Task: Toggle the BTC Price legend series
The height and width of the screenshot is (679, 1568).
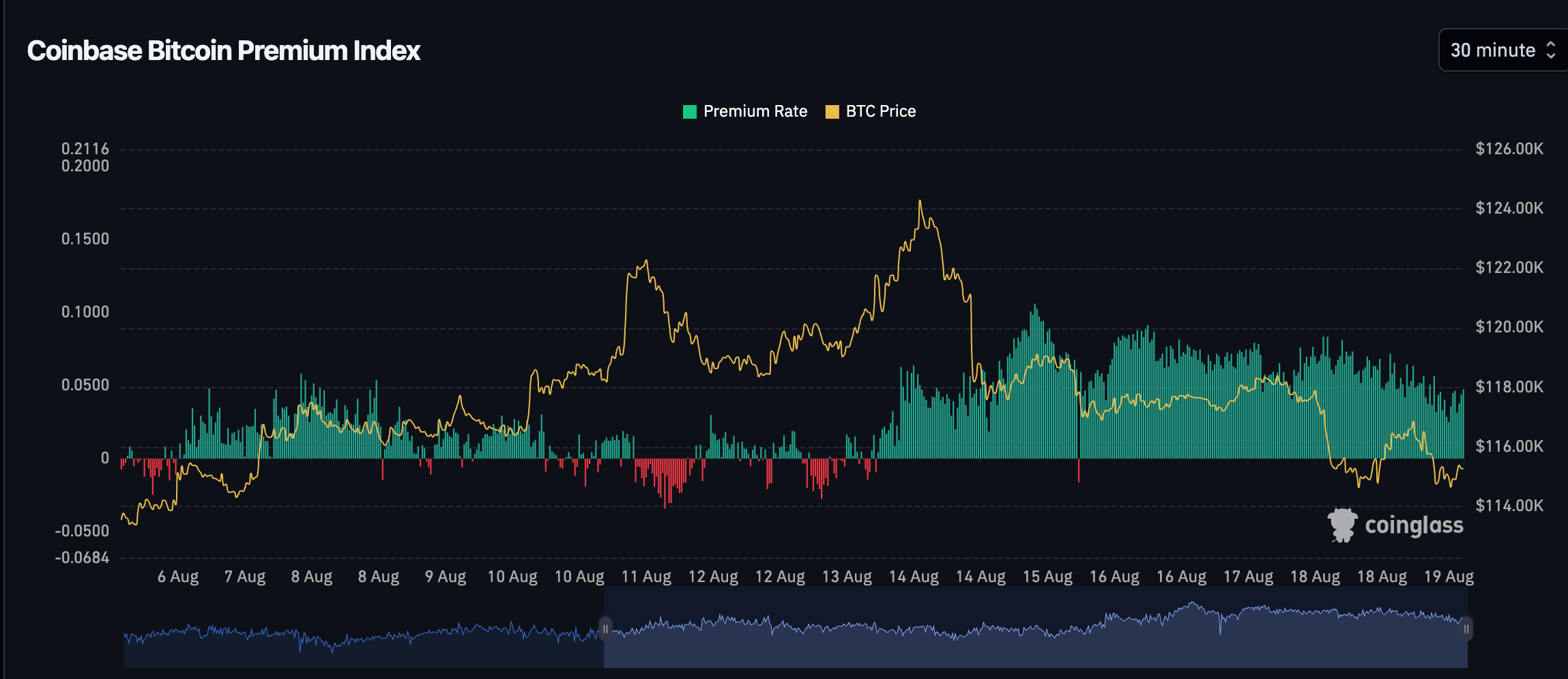Action: 871,111
